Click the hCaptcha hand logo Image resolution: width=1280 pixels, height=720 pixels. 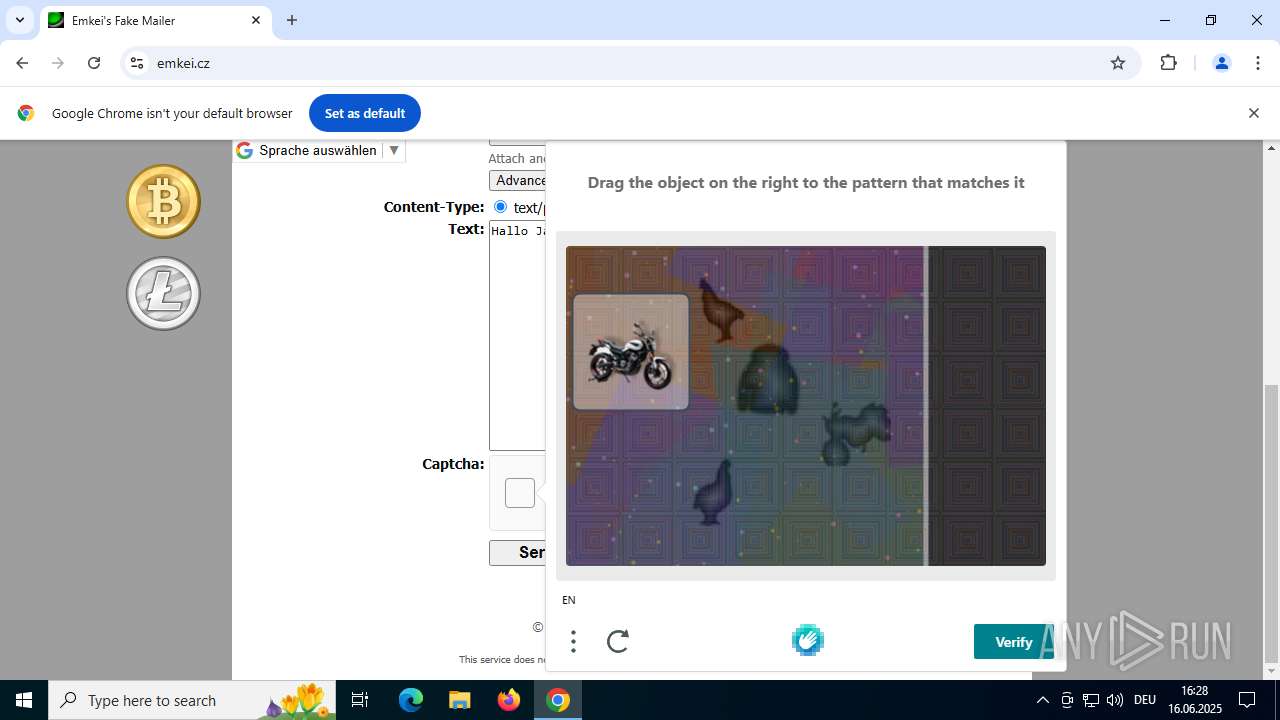pos(808,640)
